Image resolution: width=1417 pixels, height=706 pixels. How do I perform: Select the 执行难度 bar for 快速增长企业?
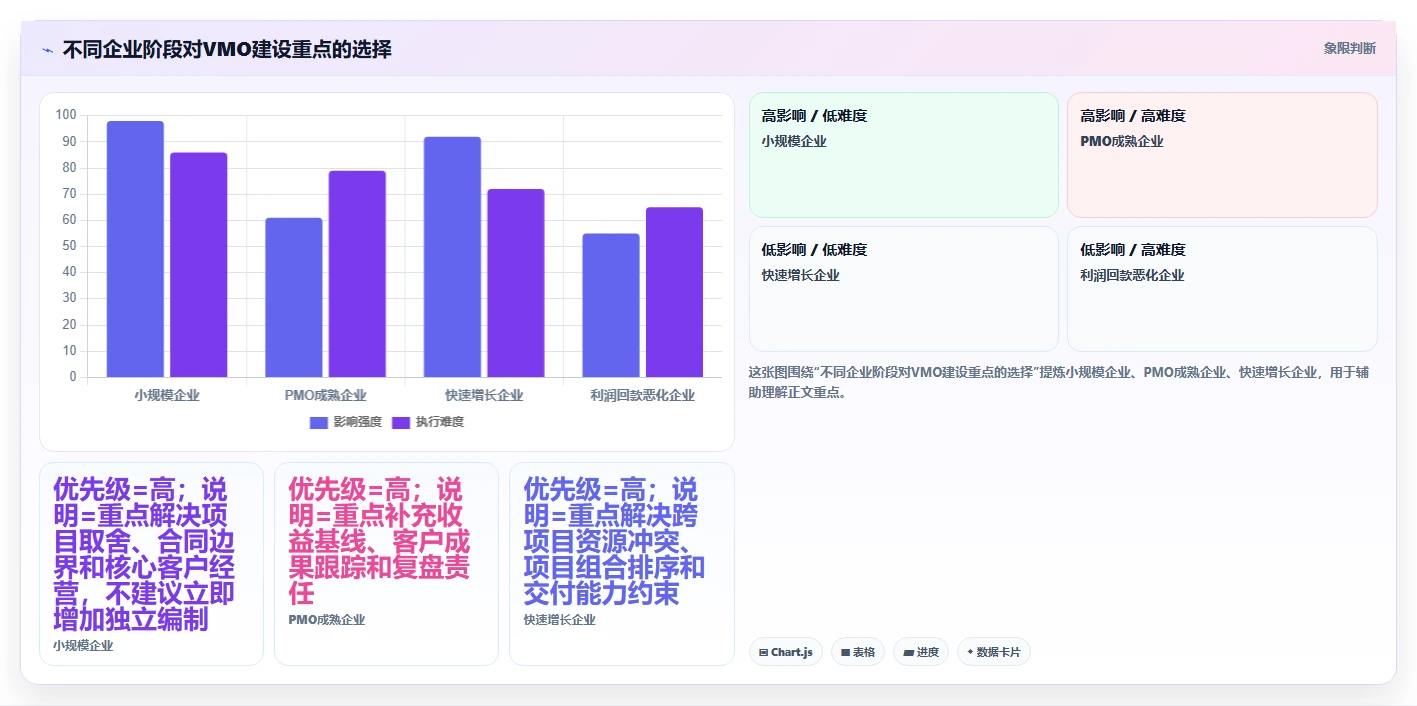[x=516, y=283]
